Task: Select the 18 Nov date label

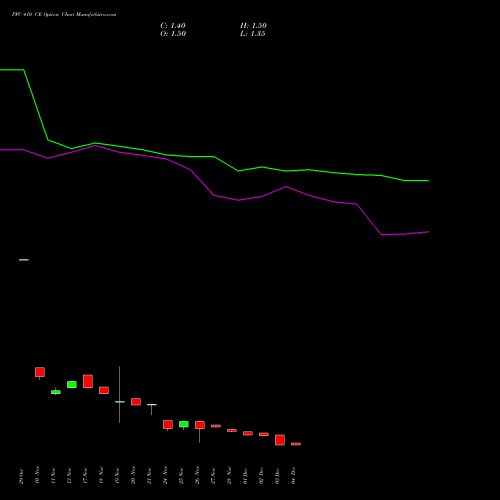Action: click(101, 475)
